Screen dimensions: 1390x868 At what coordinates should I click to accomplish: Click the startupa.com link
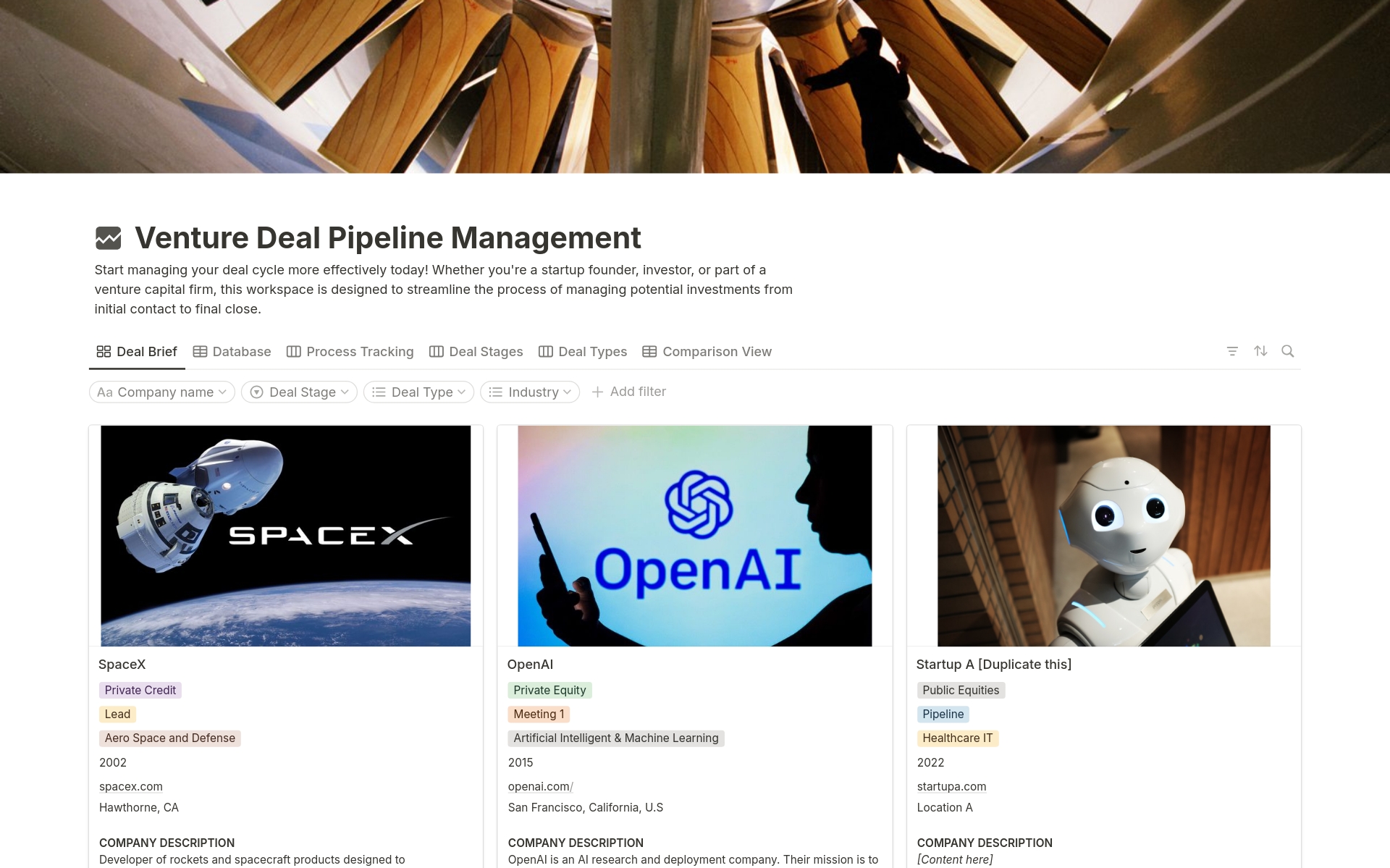point(951,786)
